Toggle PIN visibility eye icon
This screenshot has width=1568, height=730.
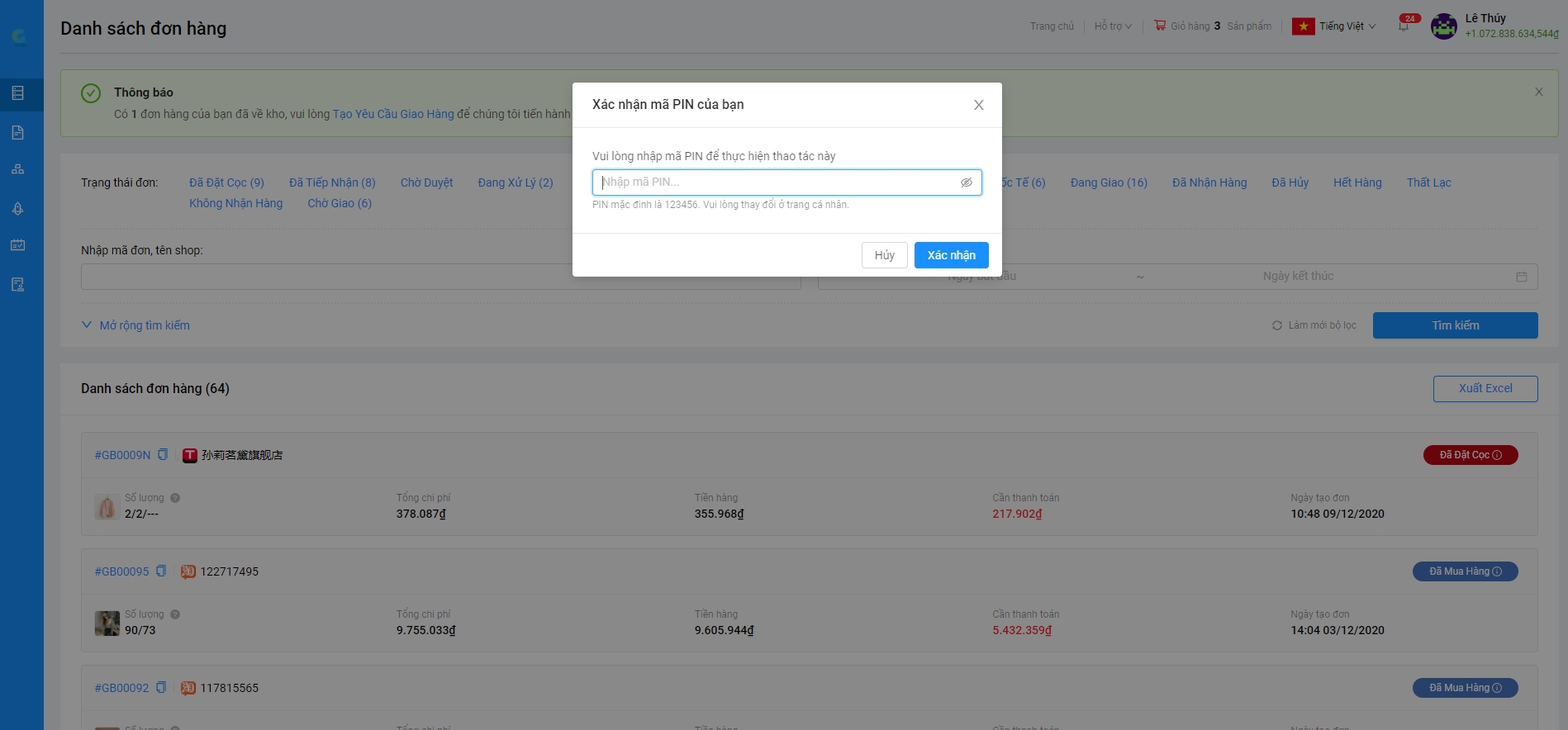[966, 182]
